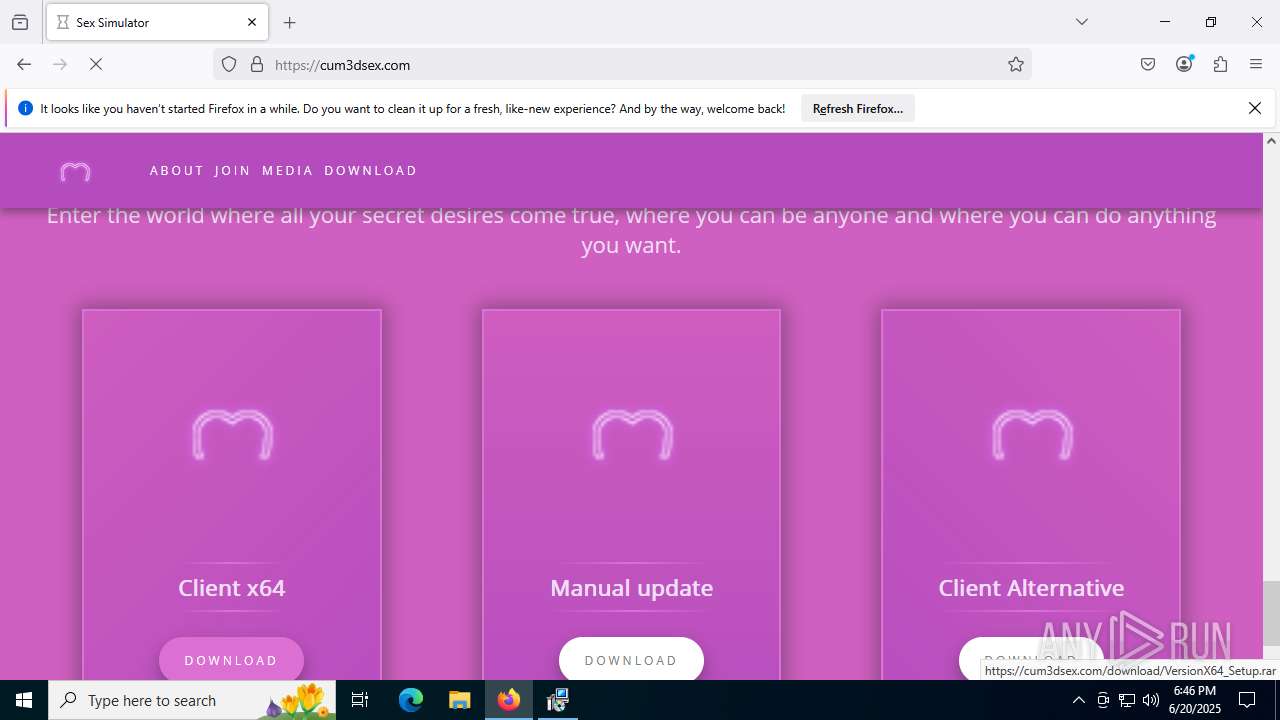1280x720 pixels.
Task: Open the DOWNLOAD nav link
Action: 370,171
